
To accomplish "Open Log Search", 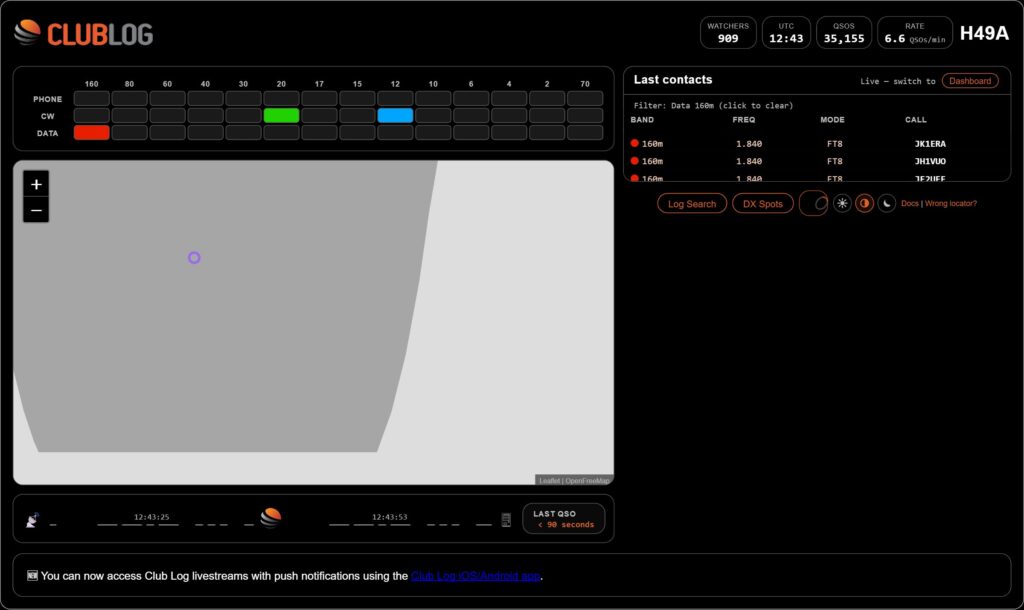I will [692, 204].
